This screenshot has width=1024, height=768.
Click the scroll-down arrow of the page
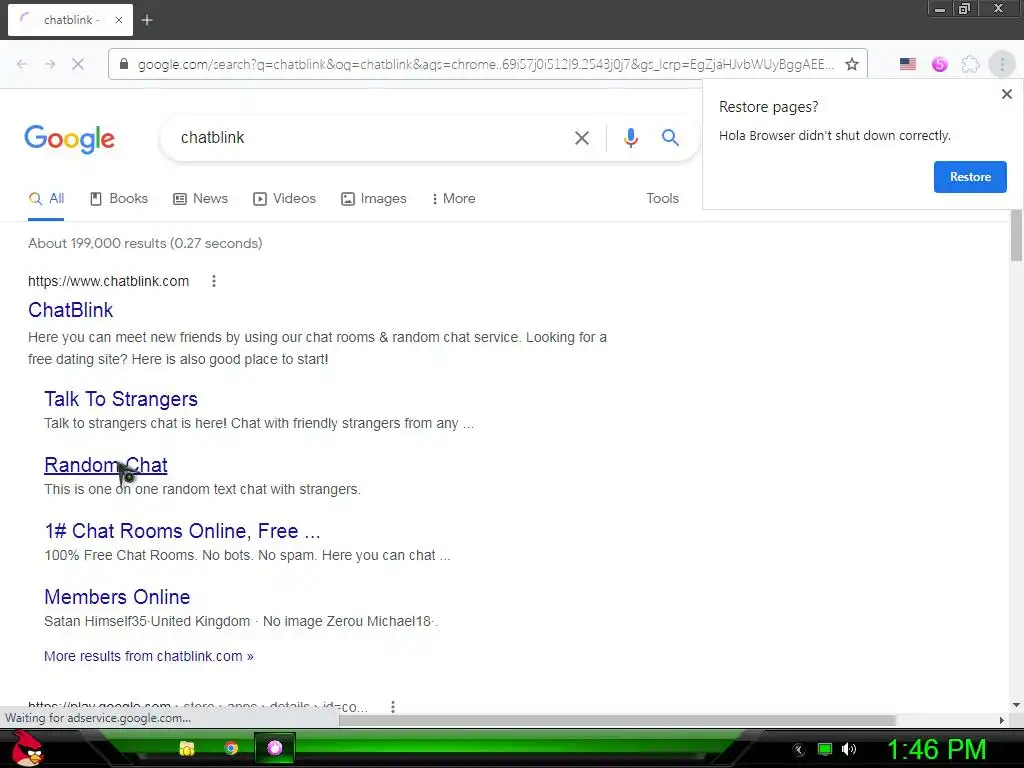click(1016, 705)
